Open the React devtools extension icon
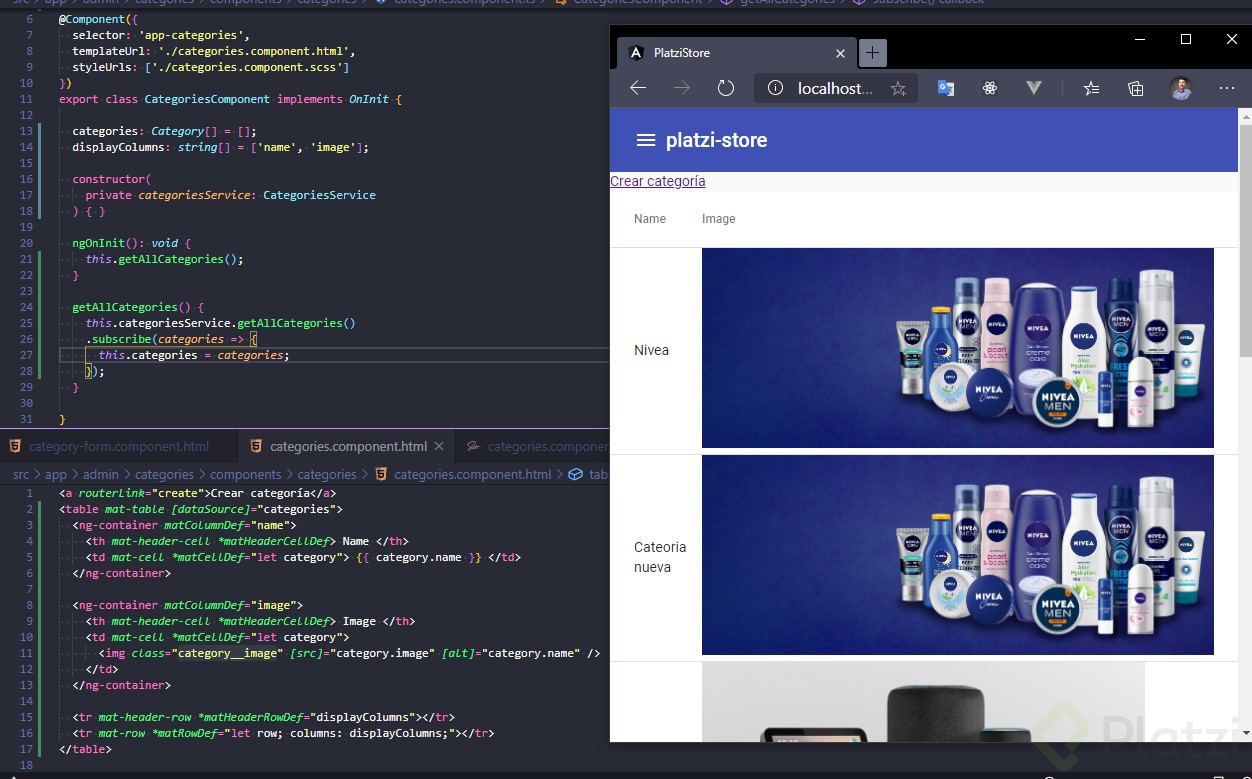1252x779 pixels. 990,88
